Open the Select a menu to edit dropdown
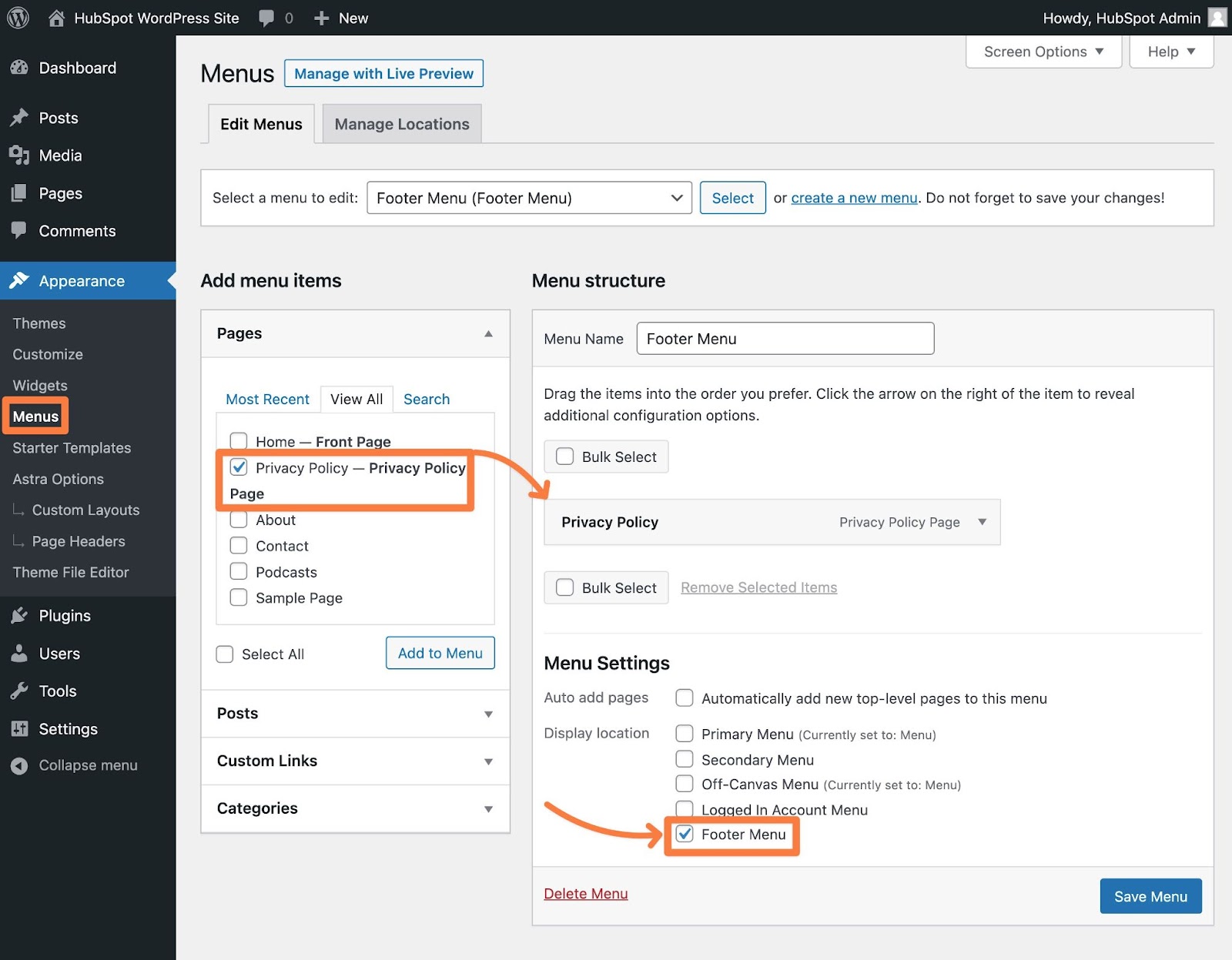Screen dimensions: 1232x960 [529, 198]
